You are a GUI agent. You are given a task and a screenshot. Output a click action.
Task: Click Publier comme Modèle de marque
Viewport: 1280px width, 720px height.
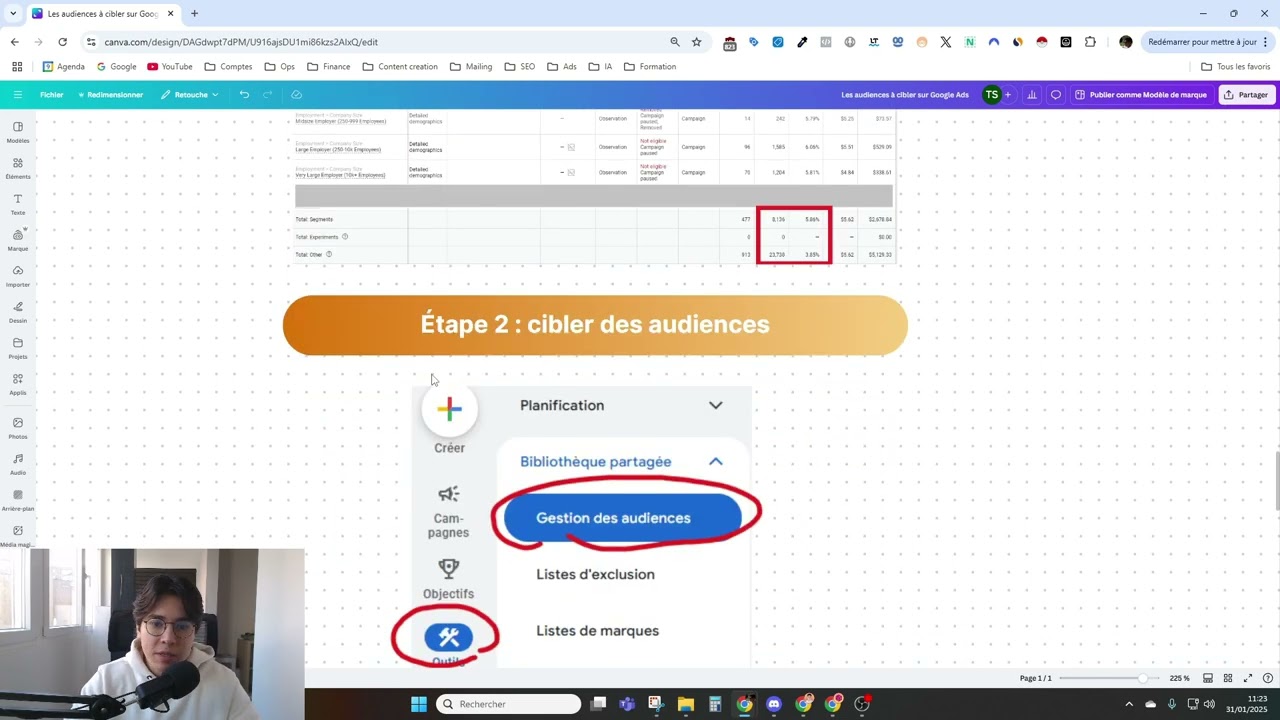tap(1141, 95)
